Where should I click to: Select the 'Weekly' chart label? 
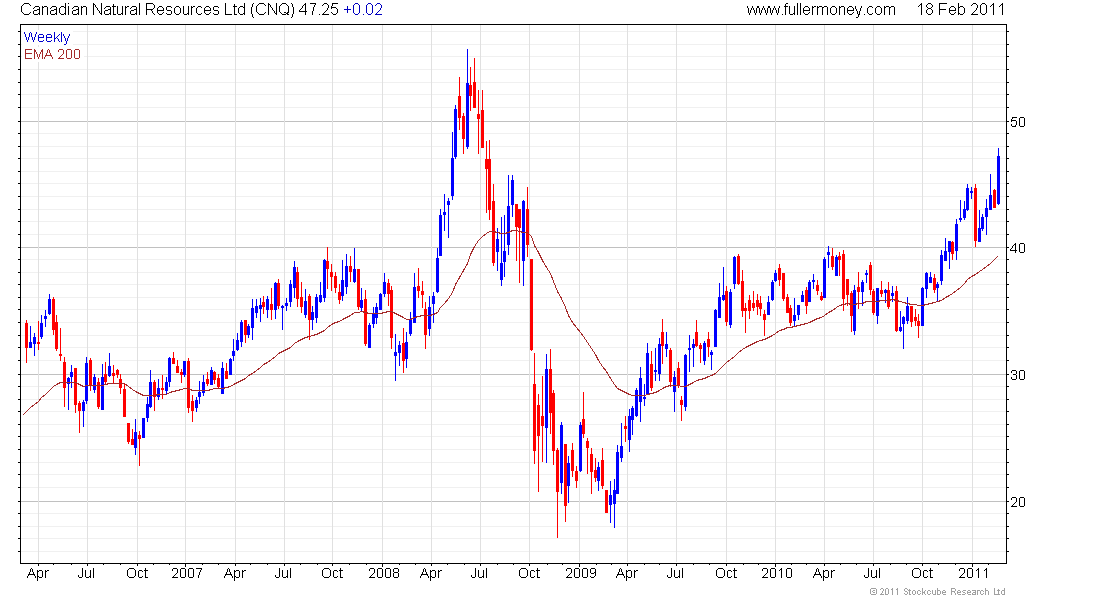pos(47,37)
